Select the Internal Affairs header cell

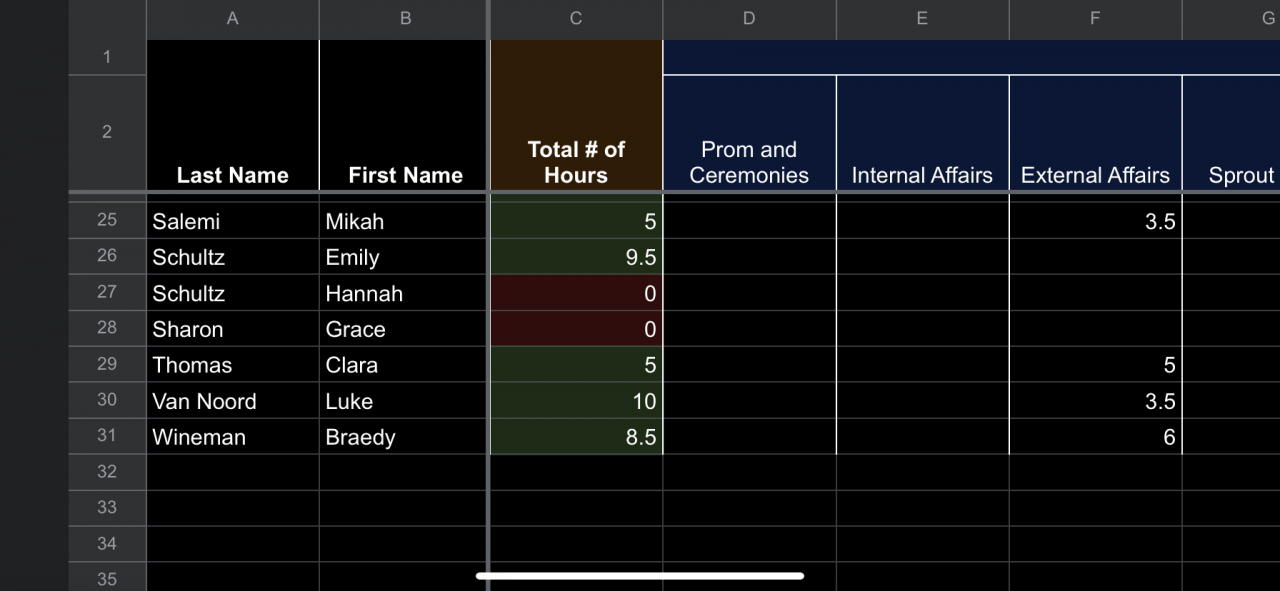(x=922, y=132)
